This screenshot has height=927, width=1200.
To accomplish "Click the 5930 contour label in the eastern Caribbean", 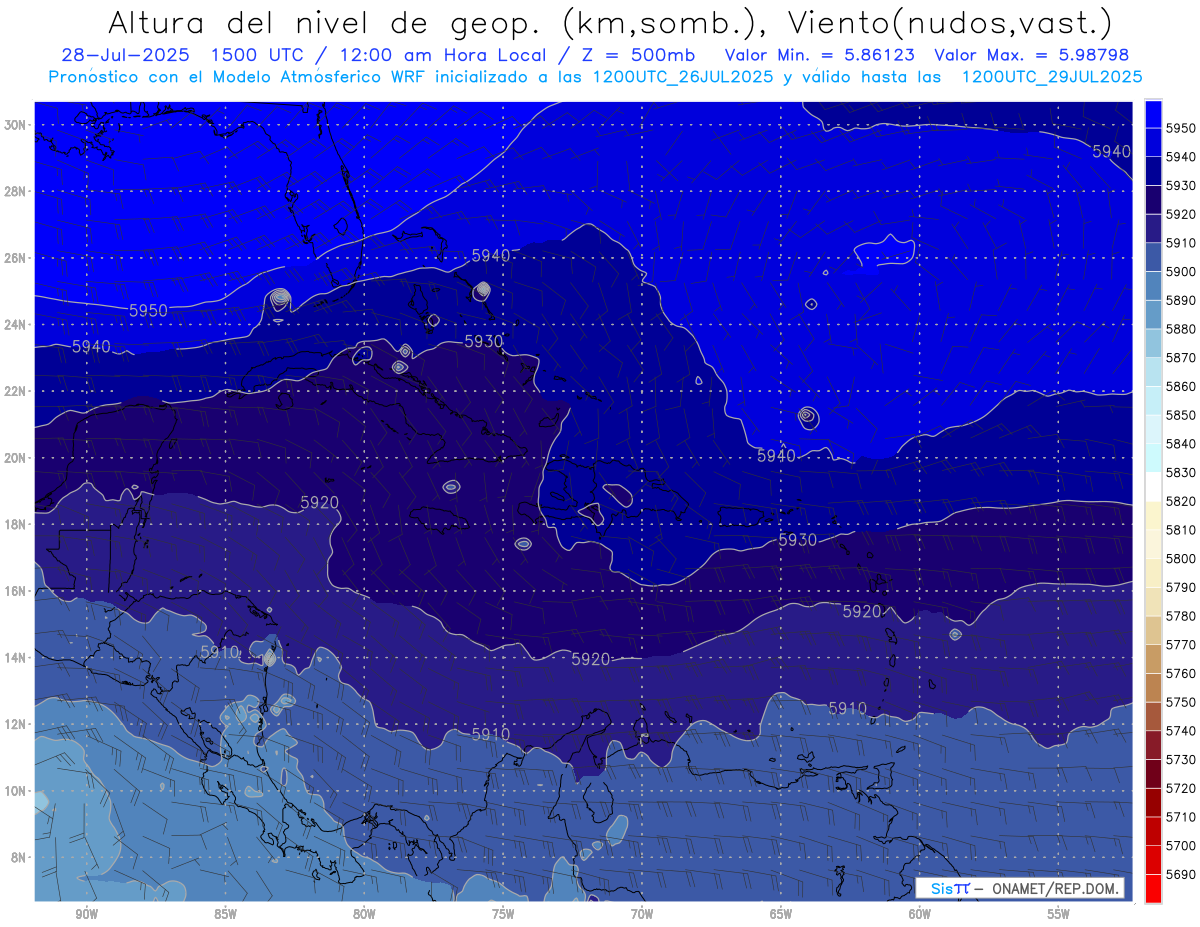I will [797, 540].
